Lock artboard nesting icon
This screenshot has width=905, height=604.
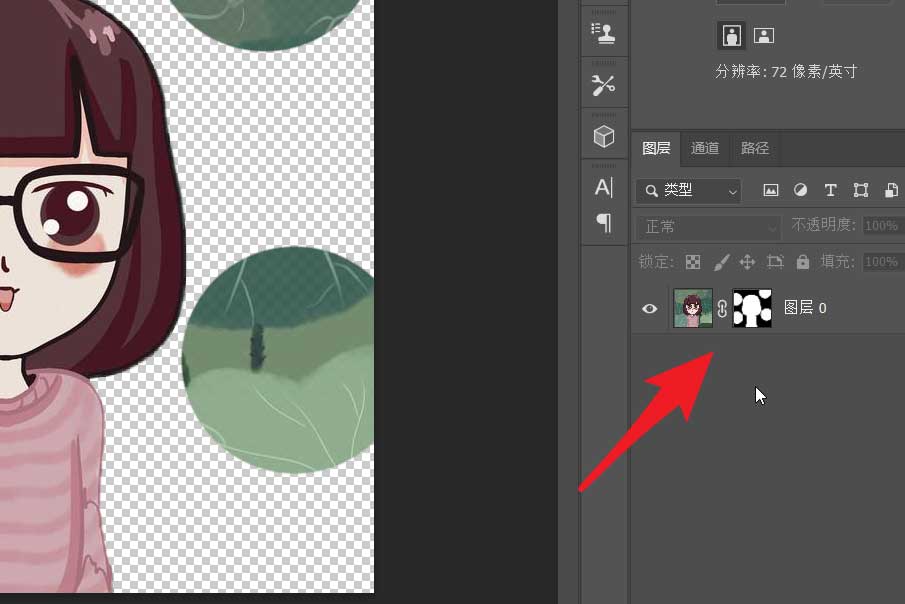tap(775, 262)
